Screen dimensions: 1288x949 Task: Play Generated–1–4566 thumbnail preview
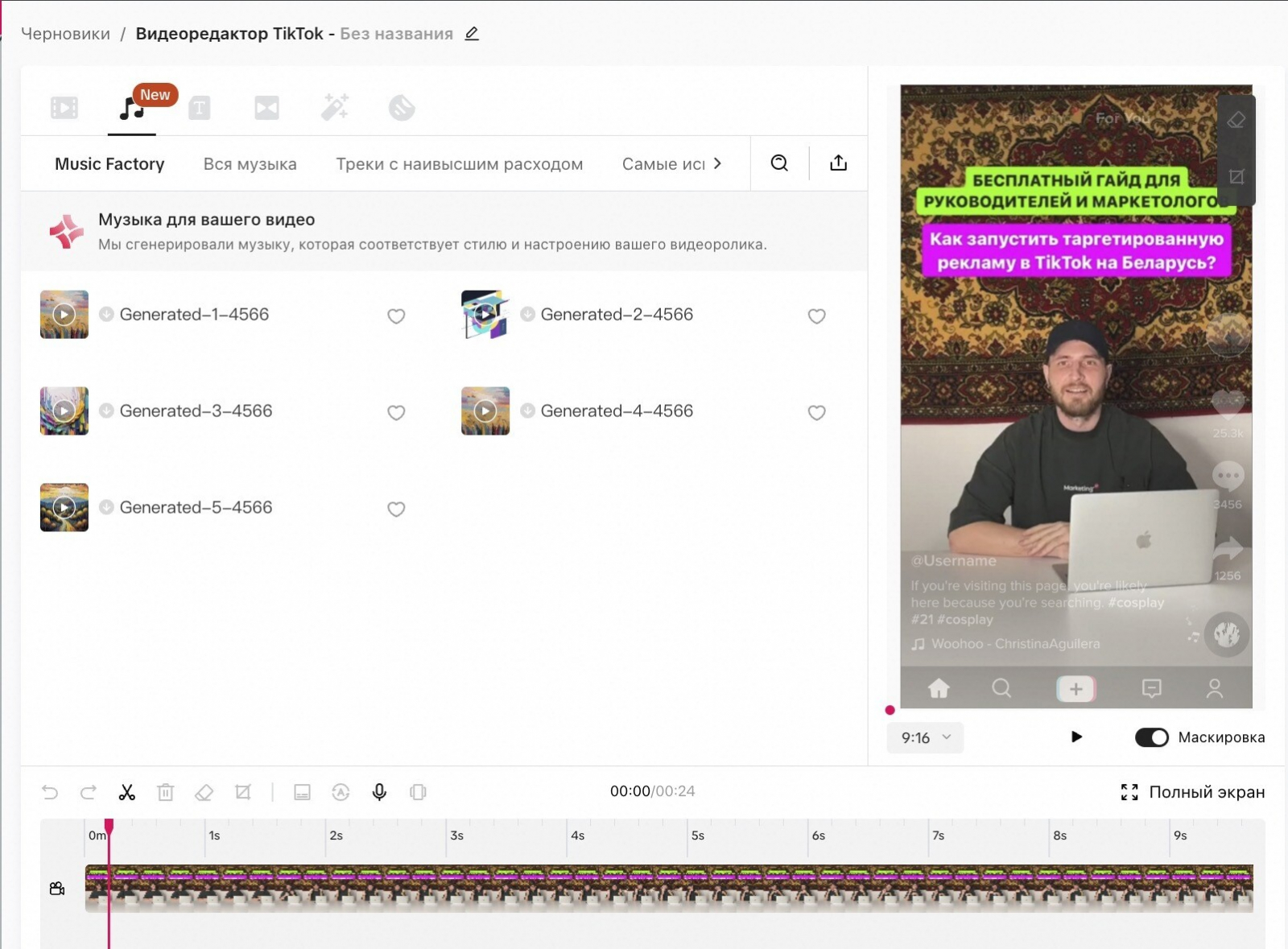[64, 314]
